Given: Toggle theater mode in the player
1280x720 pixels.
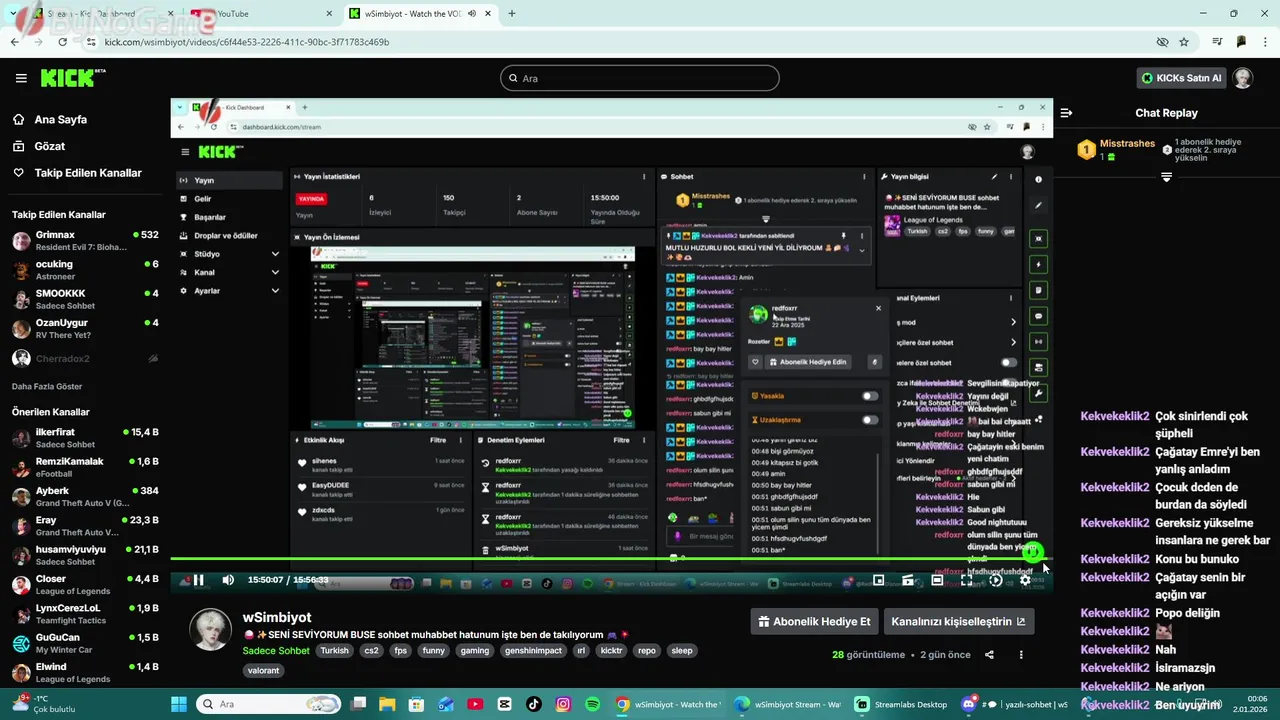Looking at the screenshot, I should pyautogui.click(x=937, y=580).
